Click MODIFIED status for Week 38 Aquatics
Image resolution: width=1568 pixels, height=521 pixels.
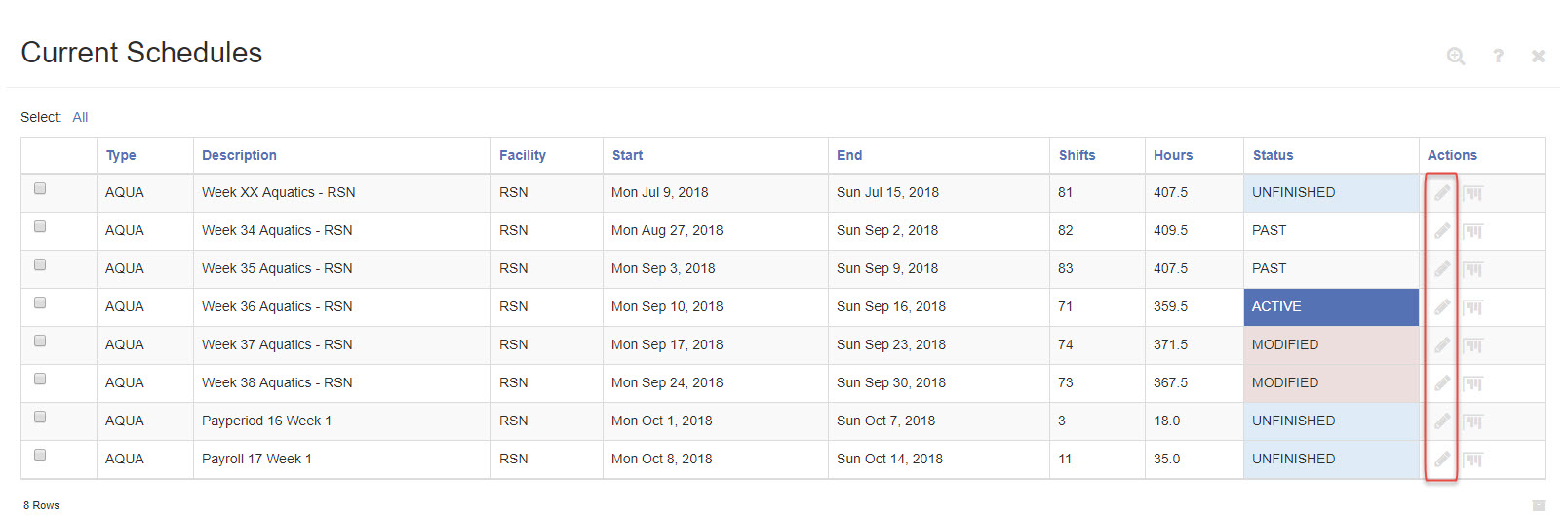(1331, 383)
